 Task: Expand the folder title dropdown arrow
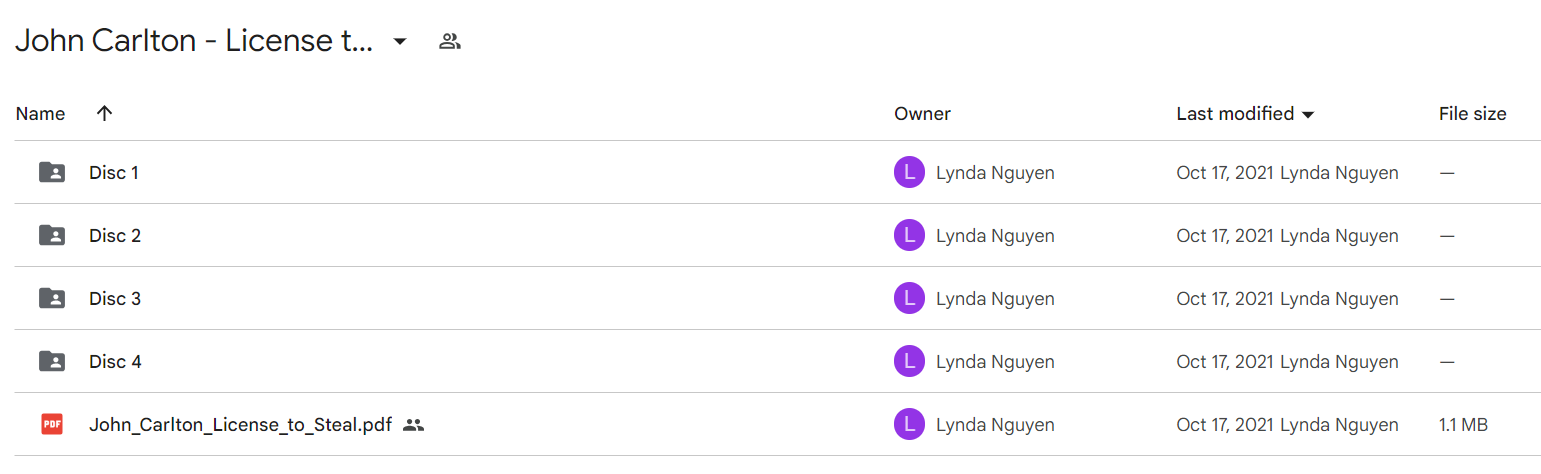click(399, 41)
